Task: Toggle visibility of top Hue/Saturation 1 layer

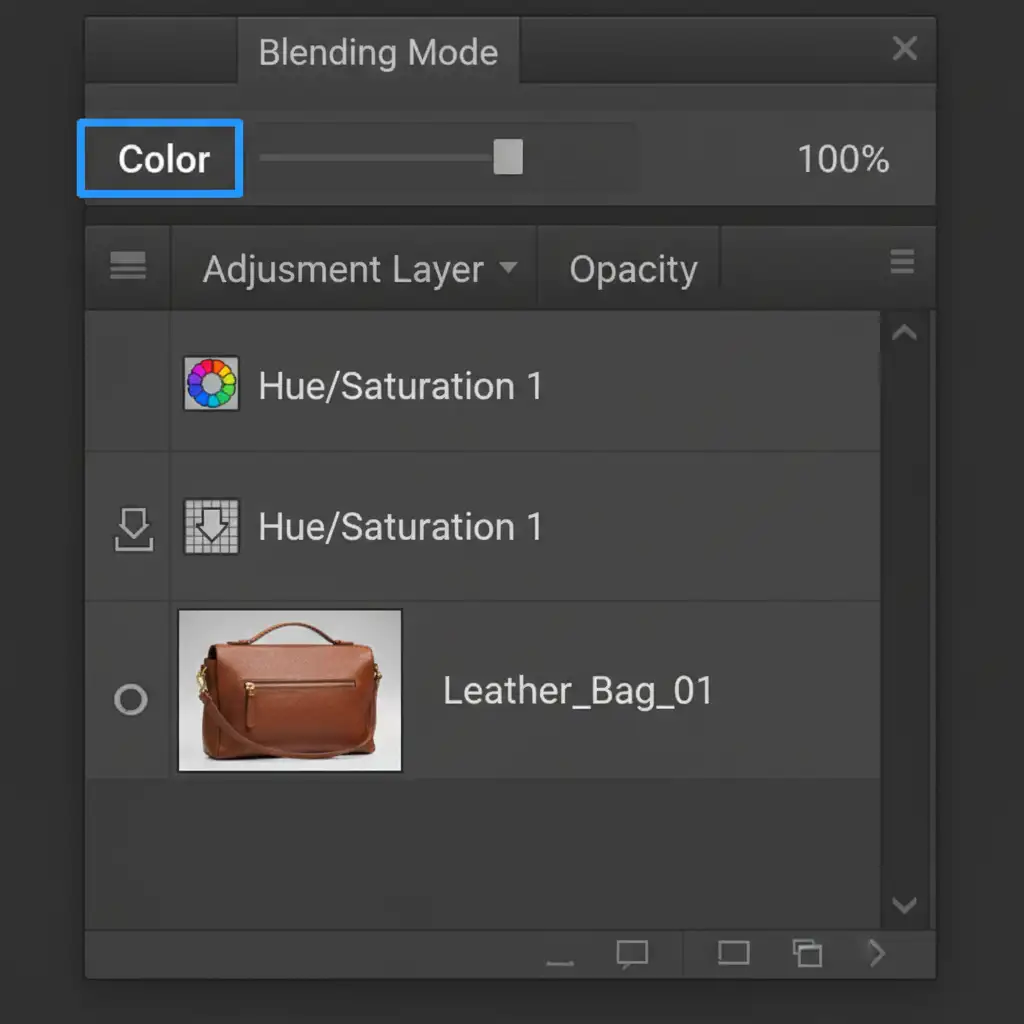Action: [129, 385]
